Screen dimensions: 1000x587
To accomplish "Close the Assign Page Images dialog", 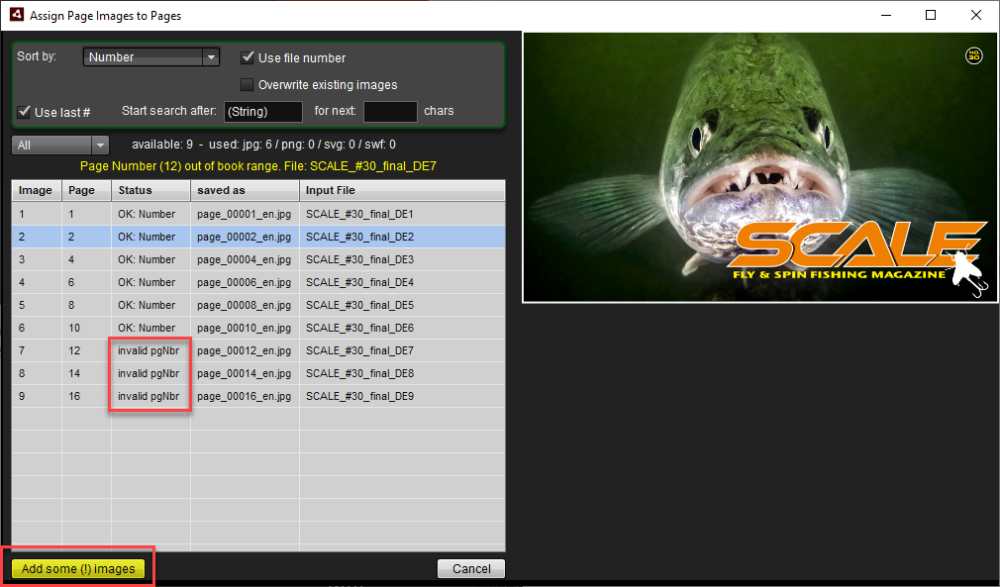I will pos(976,15).
